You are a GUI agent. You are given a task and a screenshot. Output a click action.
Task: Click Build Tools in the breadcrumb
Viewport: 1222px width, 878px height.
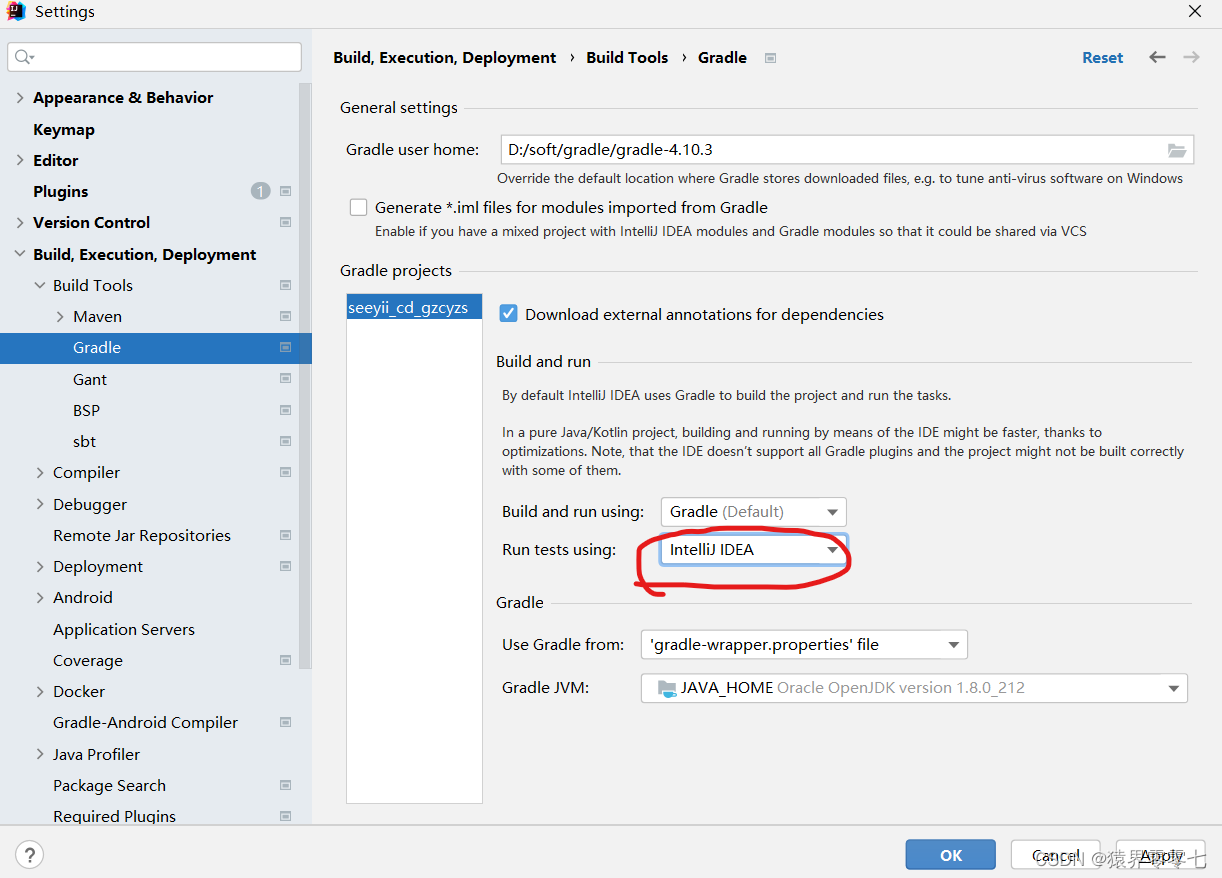pos(627,57)
